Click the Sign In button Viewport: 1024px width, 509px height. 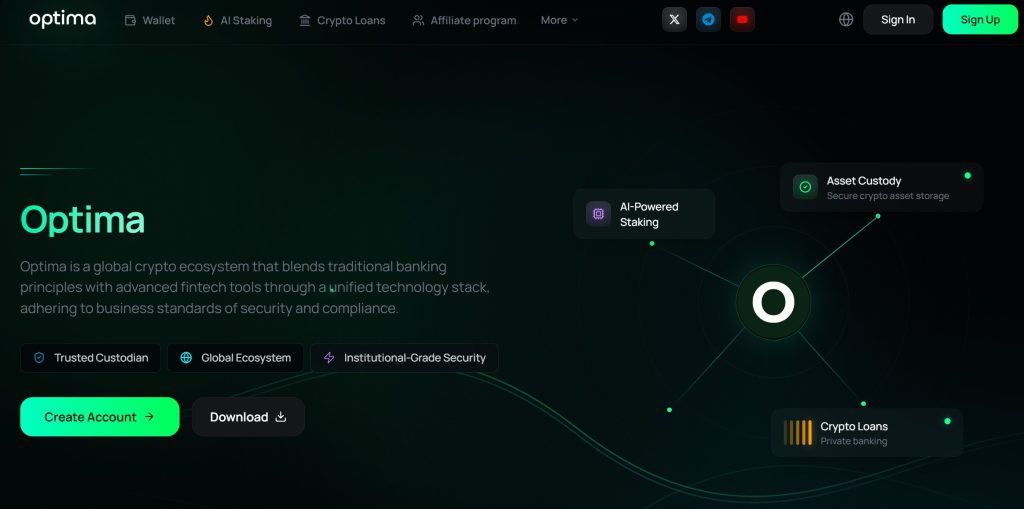click(898, 20)
